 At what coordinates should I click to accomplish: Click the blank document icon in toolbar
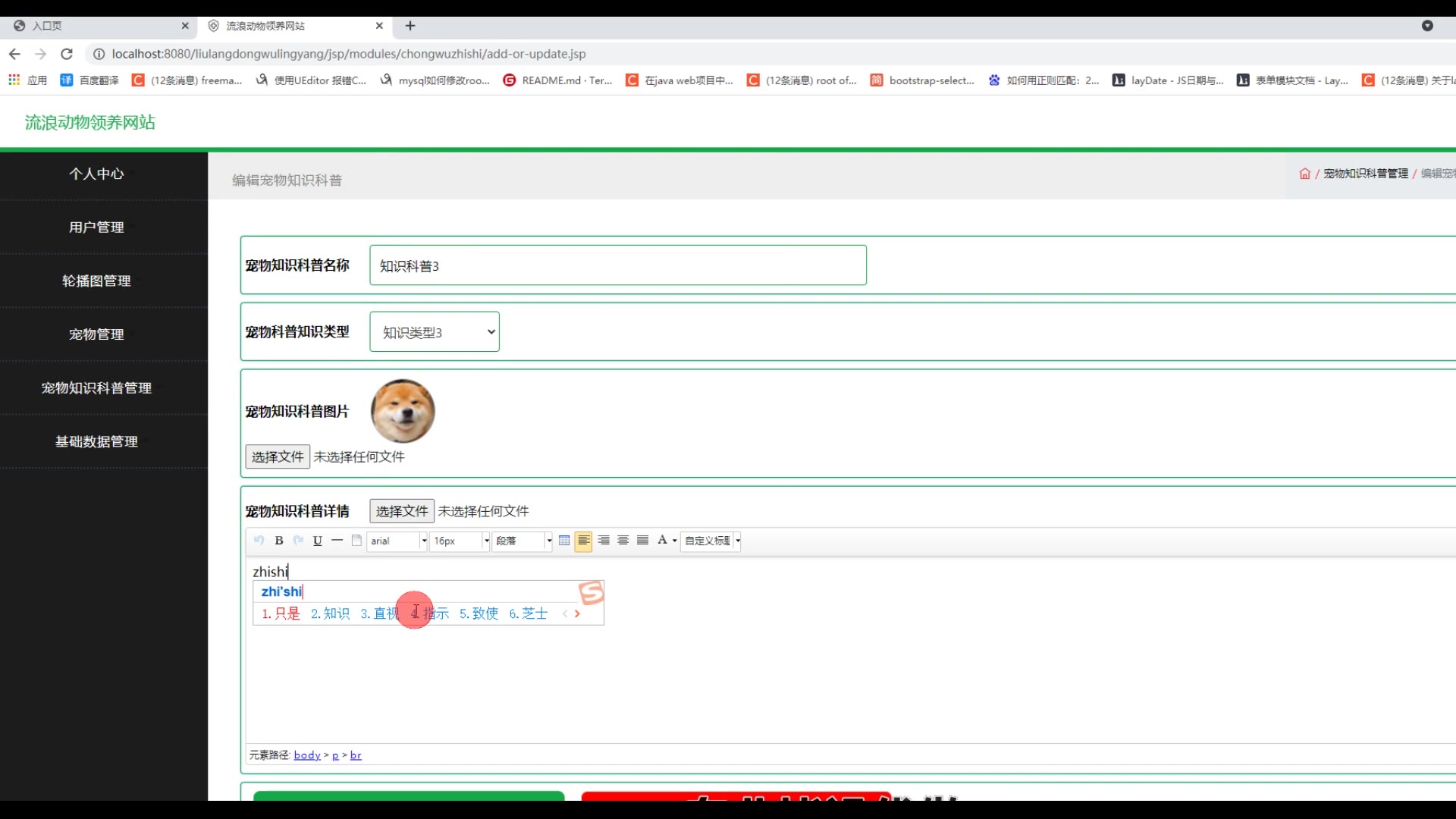pyautogui.click(x=356, y=541)
